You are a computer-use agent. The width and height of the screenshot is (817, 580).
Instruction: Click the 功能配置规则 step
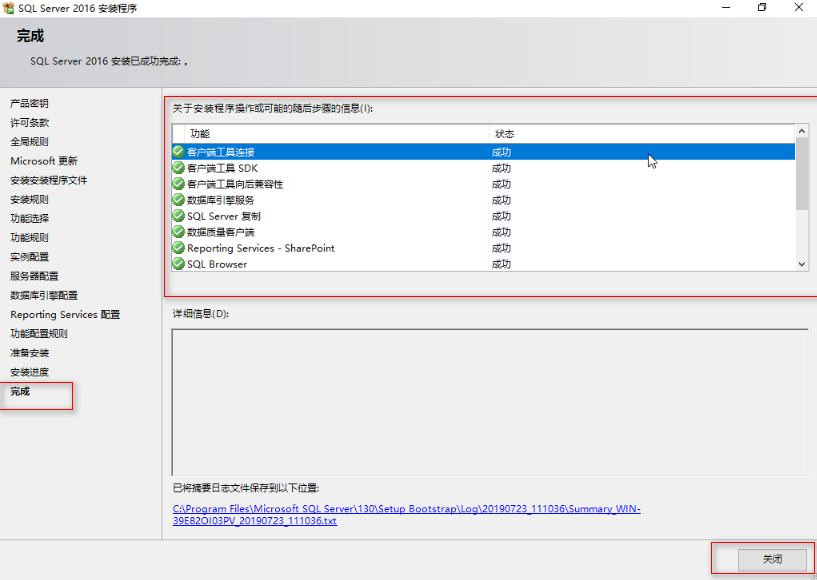[x=39, y=334]
